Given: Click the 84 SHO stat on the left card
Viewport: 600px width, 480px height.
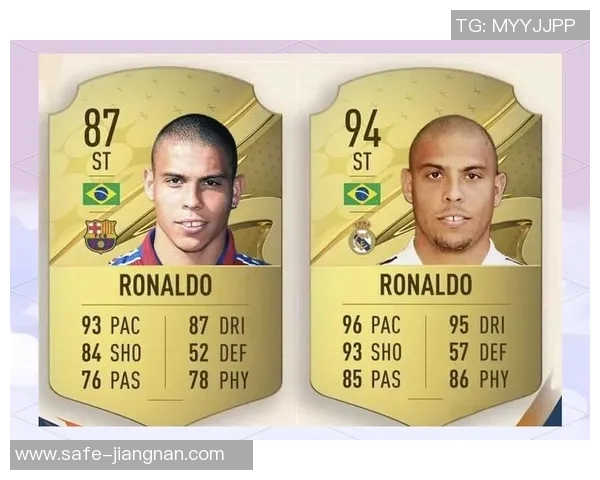Looking at the screenshot, I should click(111, 353).
